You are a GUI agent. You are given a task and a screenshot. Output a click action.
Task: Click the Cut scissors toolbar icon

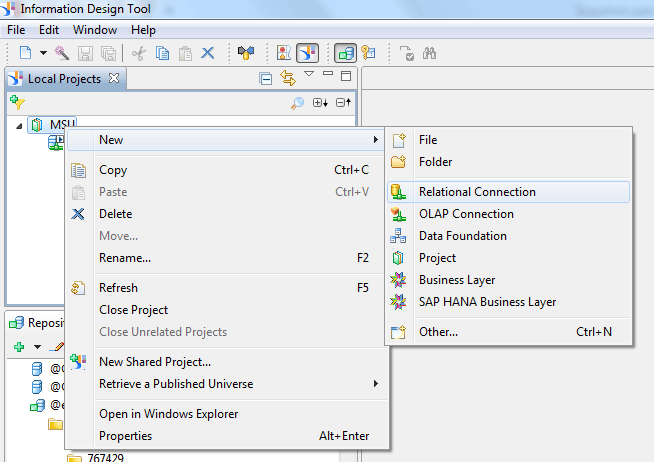click(x=139, y=53)
